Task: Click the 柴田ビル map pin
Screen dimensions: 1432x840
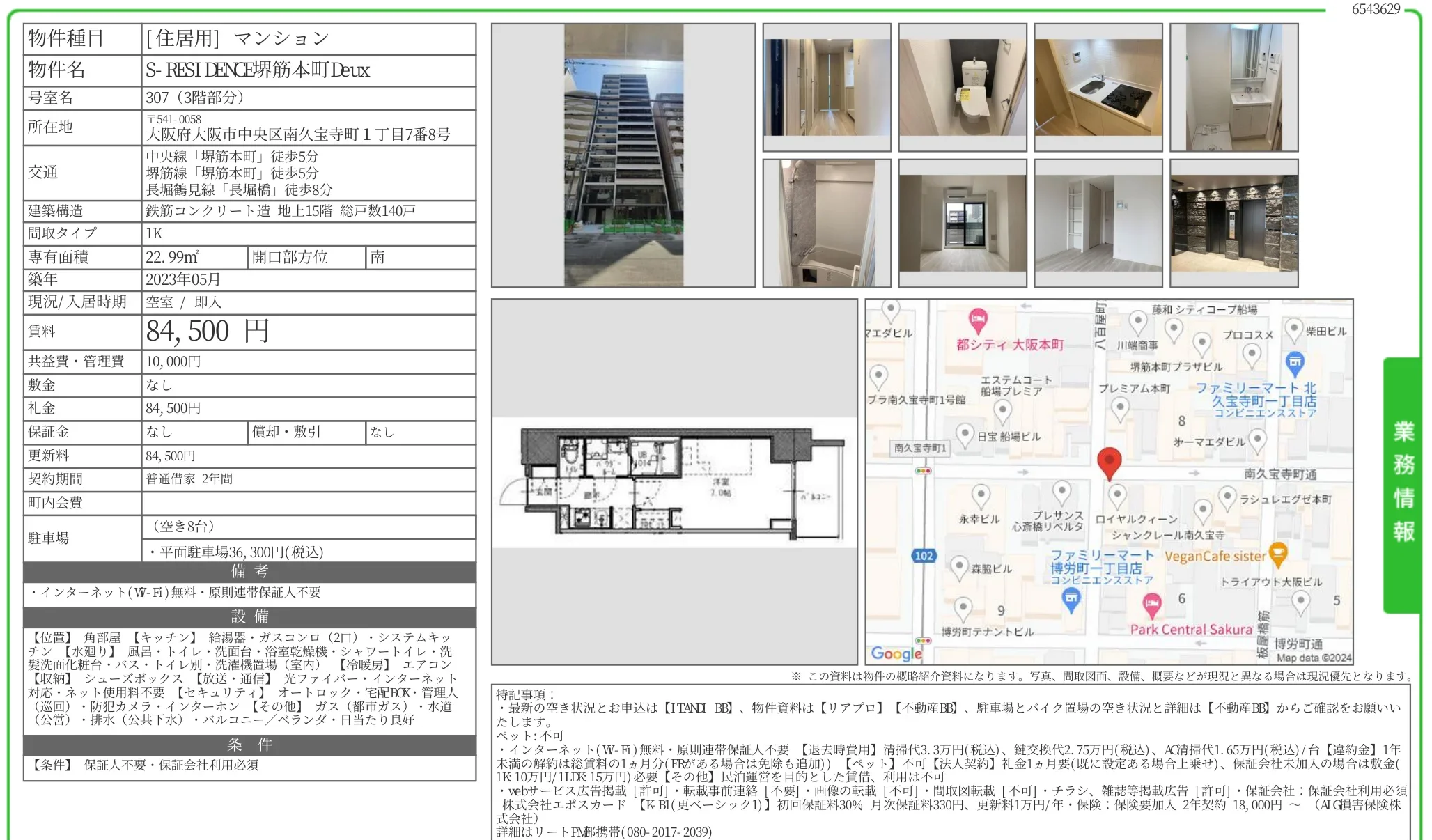Action: (x=1293, y=329)
